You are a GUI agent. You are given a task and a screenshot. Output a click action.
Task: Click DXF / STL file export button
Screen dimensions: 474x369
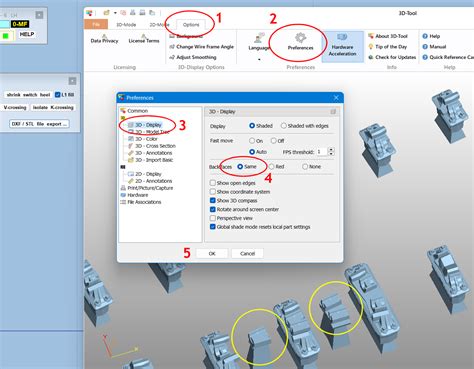click(x=39, y=124)
